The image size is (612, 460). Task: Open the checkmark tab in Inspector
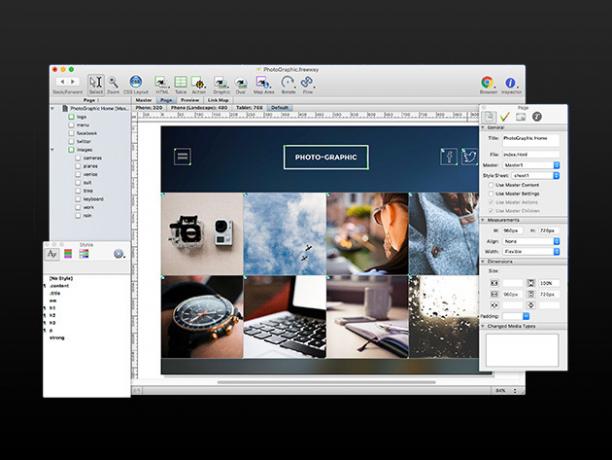coord(505,116)
